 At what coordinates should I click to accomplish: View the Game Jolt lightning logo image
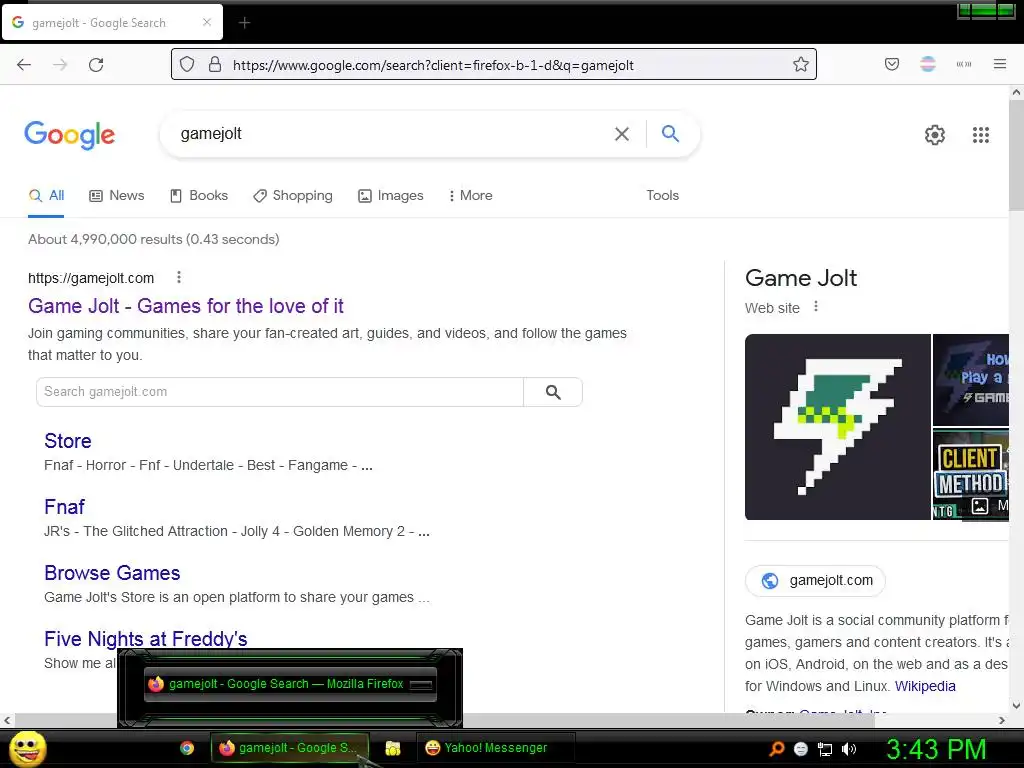[838, 427]
